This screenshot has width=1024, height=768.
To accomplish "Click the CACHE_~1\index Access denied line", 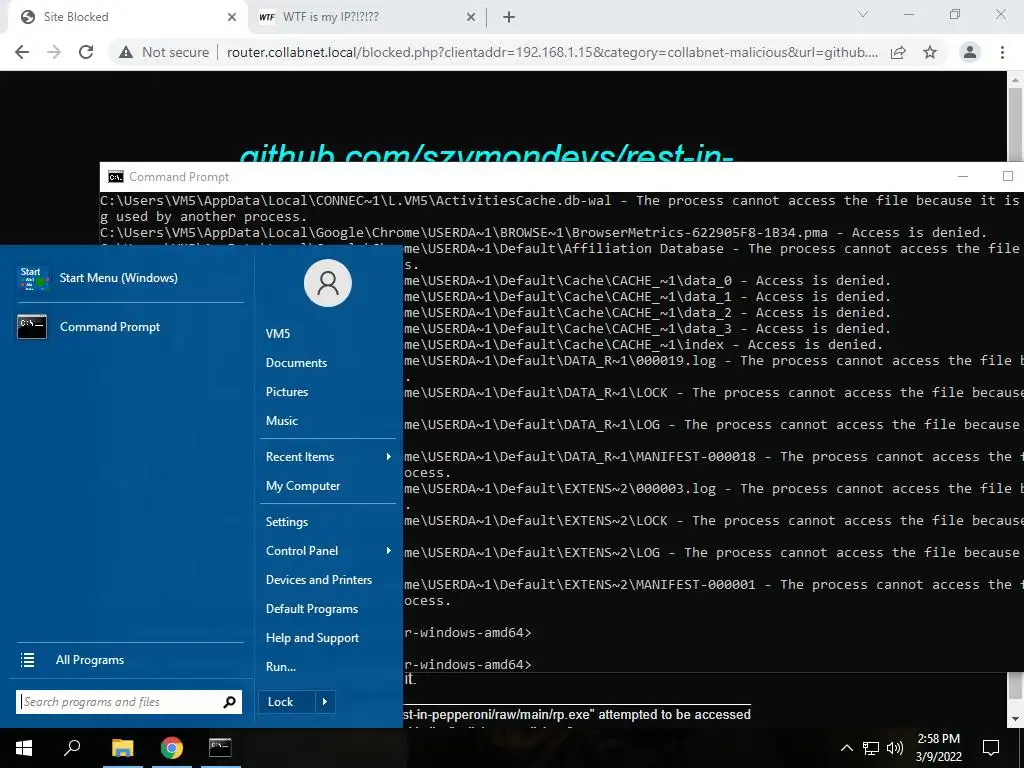I will (643, 345).
